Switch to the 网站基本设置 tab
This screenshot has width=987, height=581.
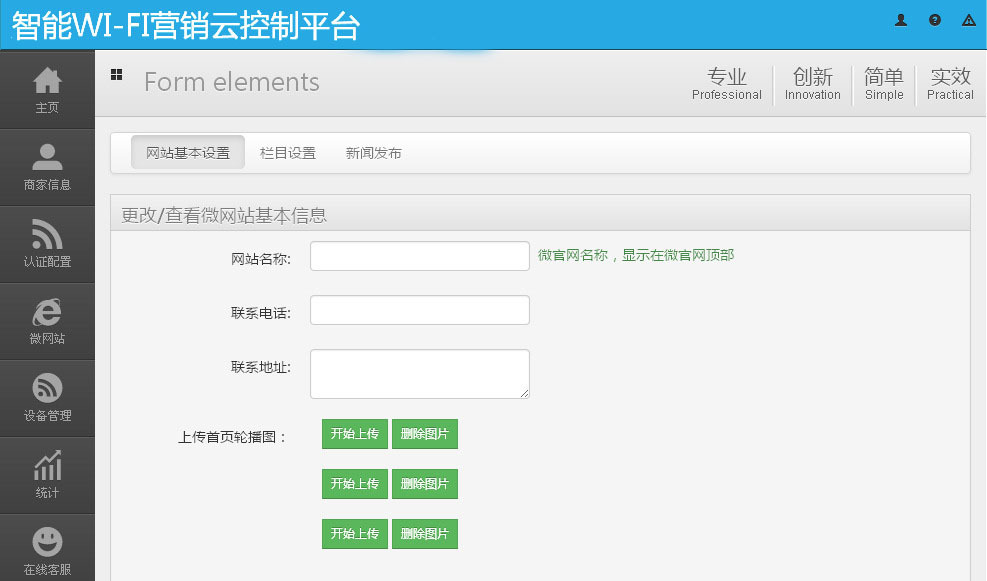pos(188,153)
